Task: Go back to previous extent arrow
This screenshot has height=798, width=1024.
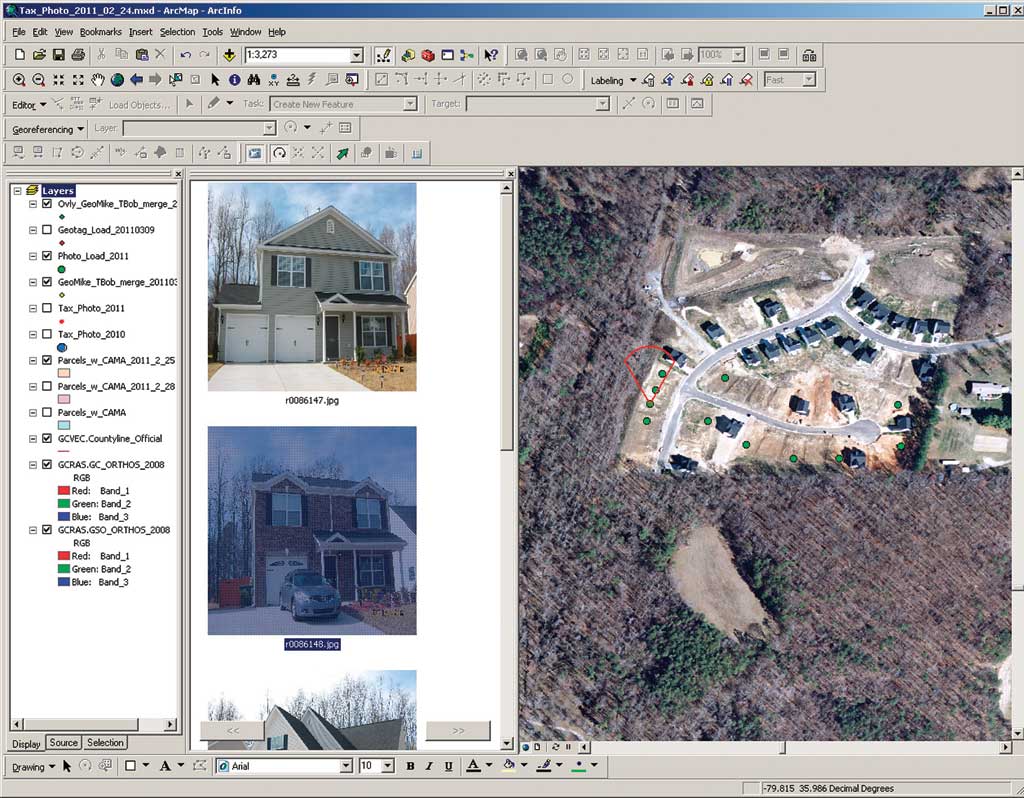Action: click(136, 80)
